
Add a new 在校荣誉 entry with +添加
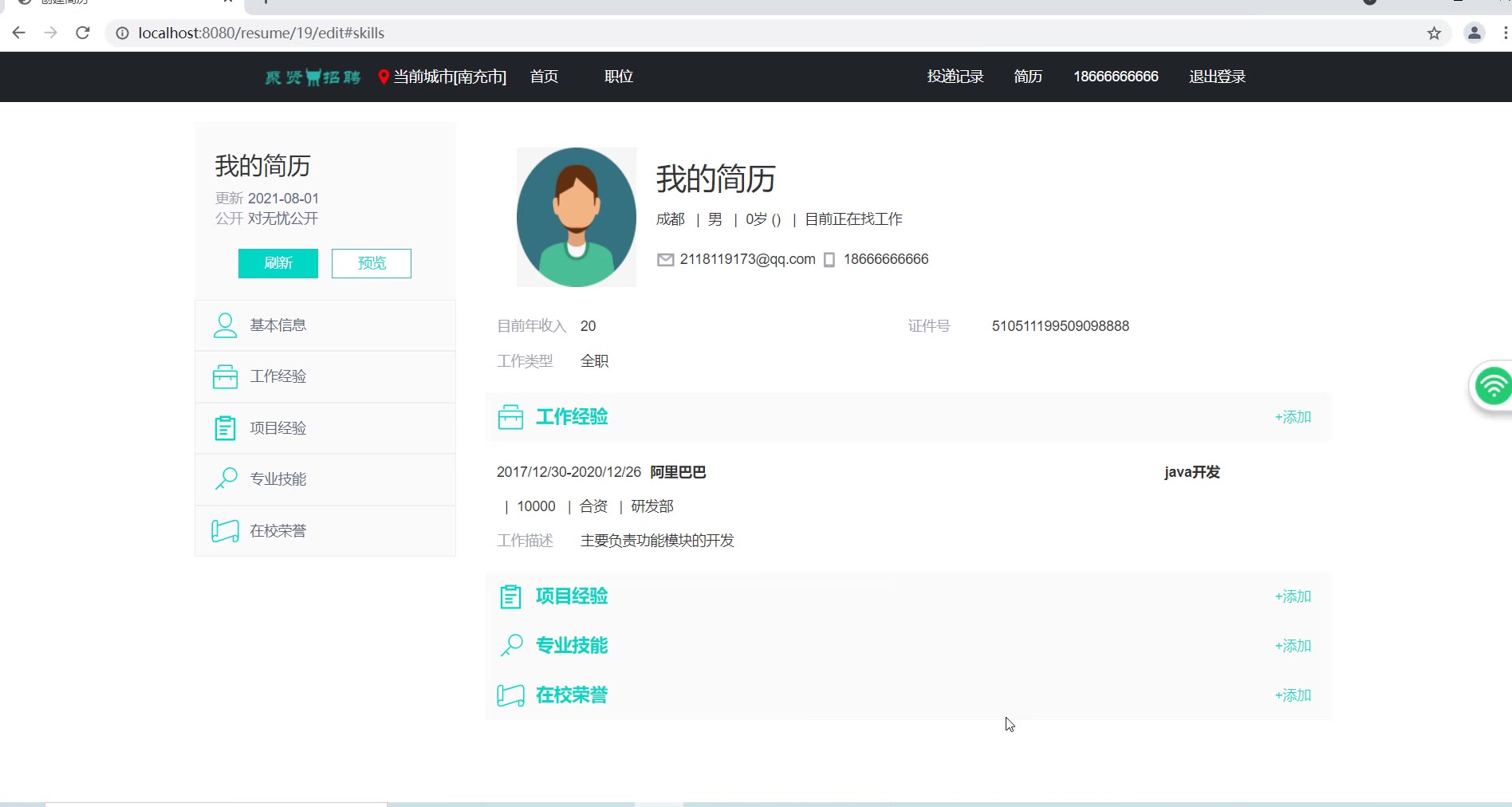coord(1293,695)
